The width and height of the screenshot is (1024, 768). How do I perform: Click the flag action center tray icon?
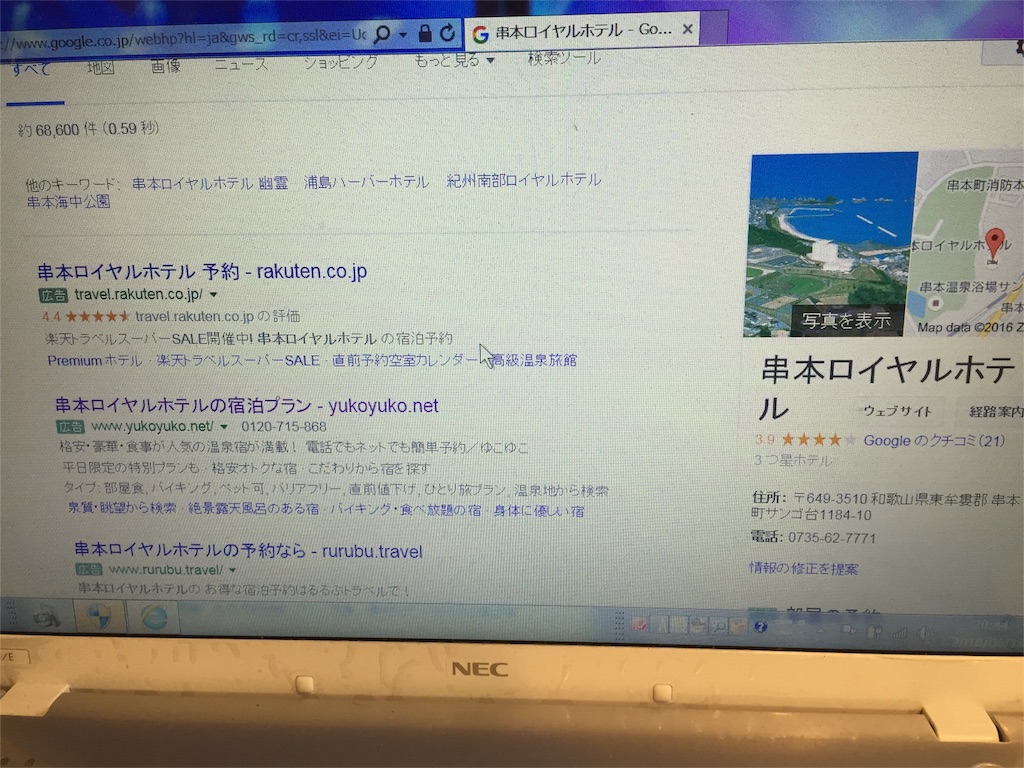pos(848,631)
